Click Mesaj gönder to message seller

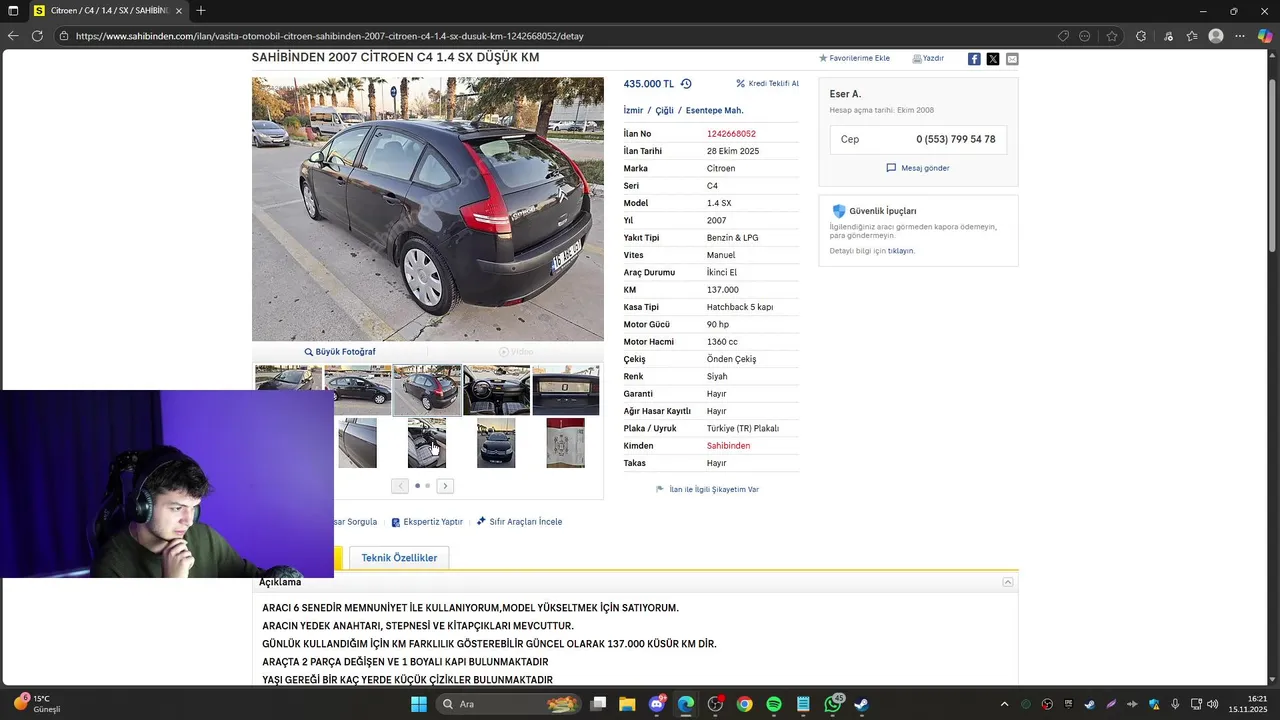[918, 168]
